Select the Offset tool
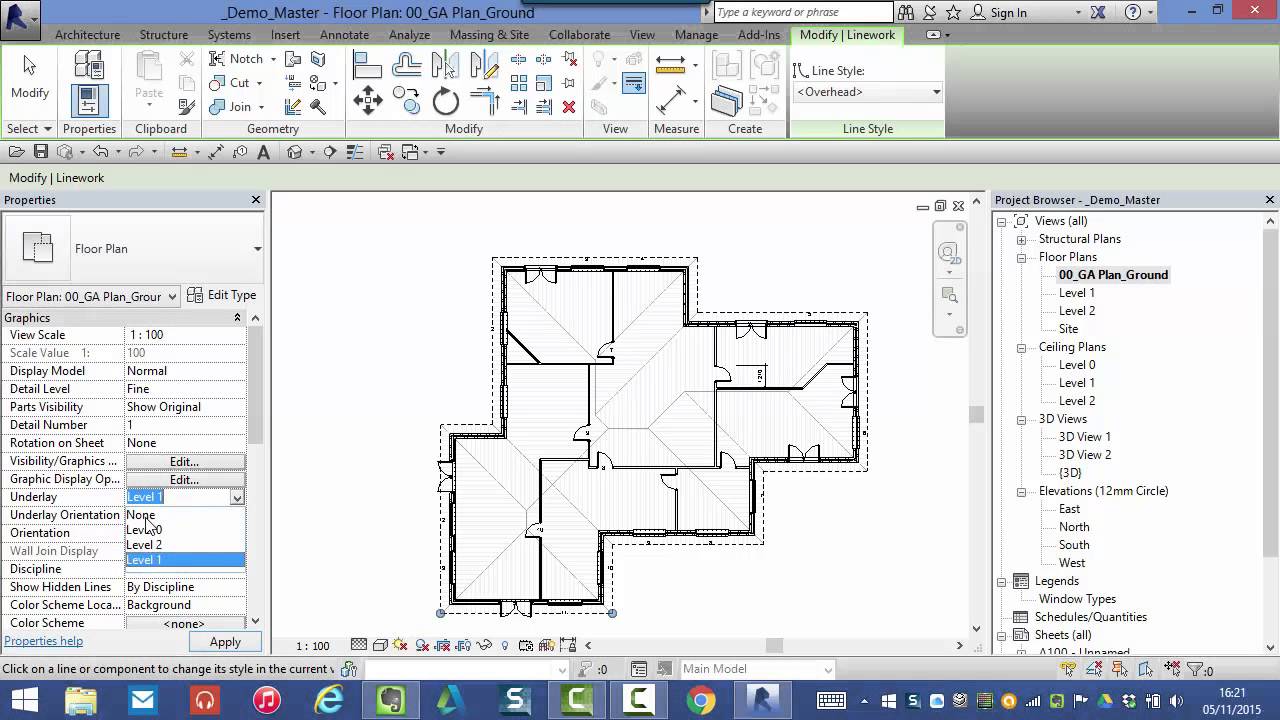1280x720 pixels. [x=406, y=66]
